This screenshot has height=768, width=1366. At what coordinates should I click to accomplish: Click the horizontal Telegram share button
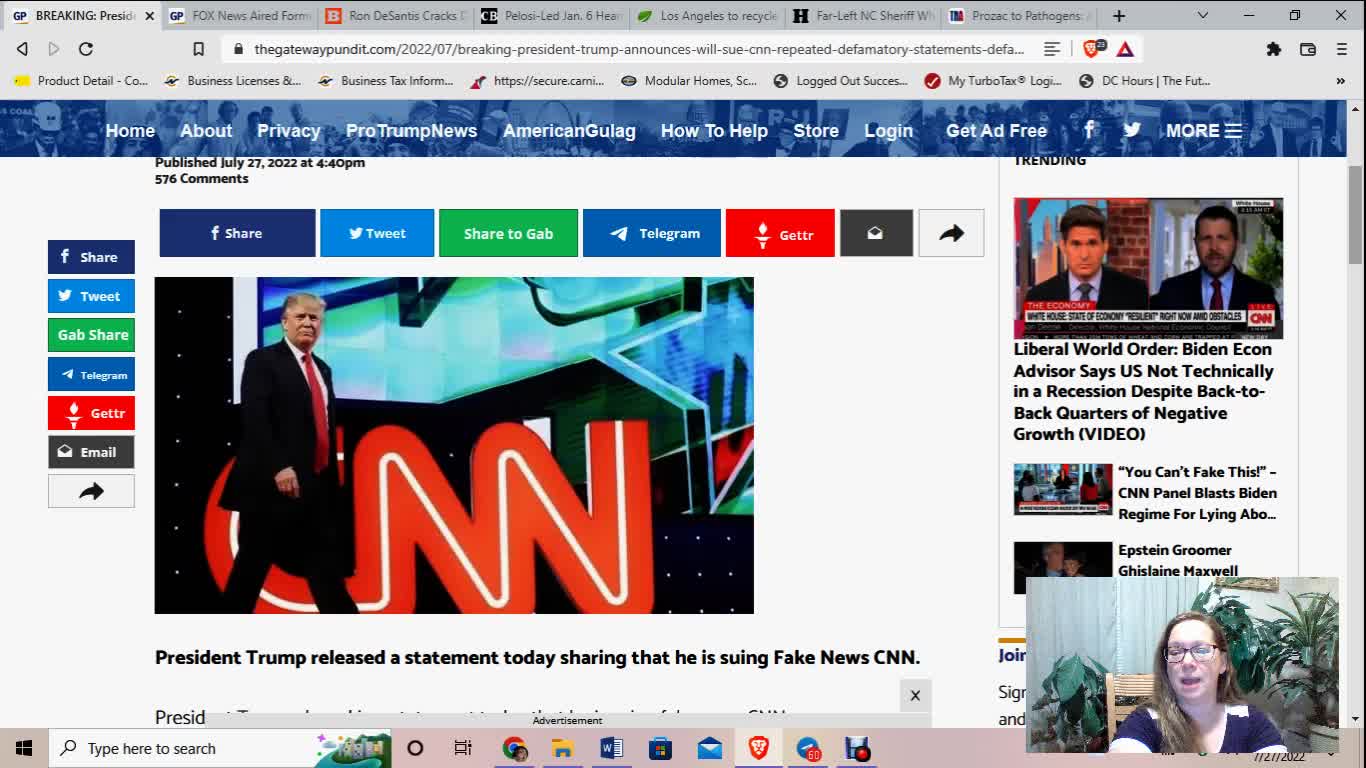pyautogui.click(x=651, y=233)
